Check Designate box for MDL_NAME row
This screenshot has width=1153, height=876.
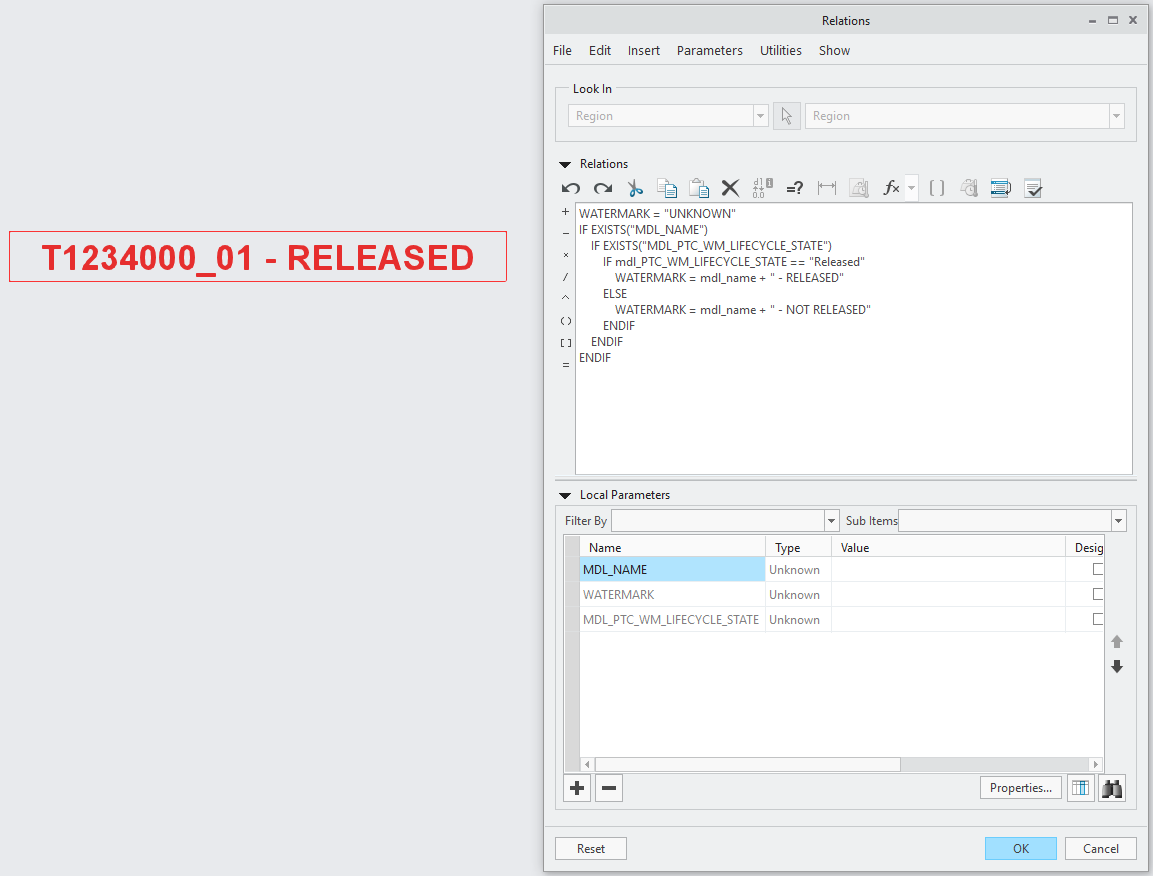click(x=1098, y=569)
